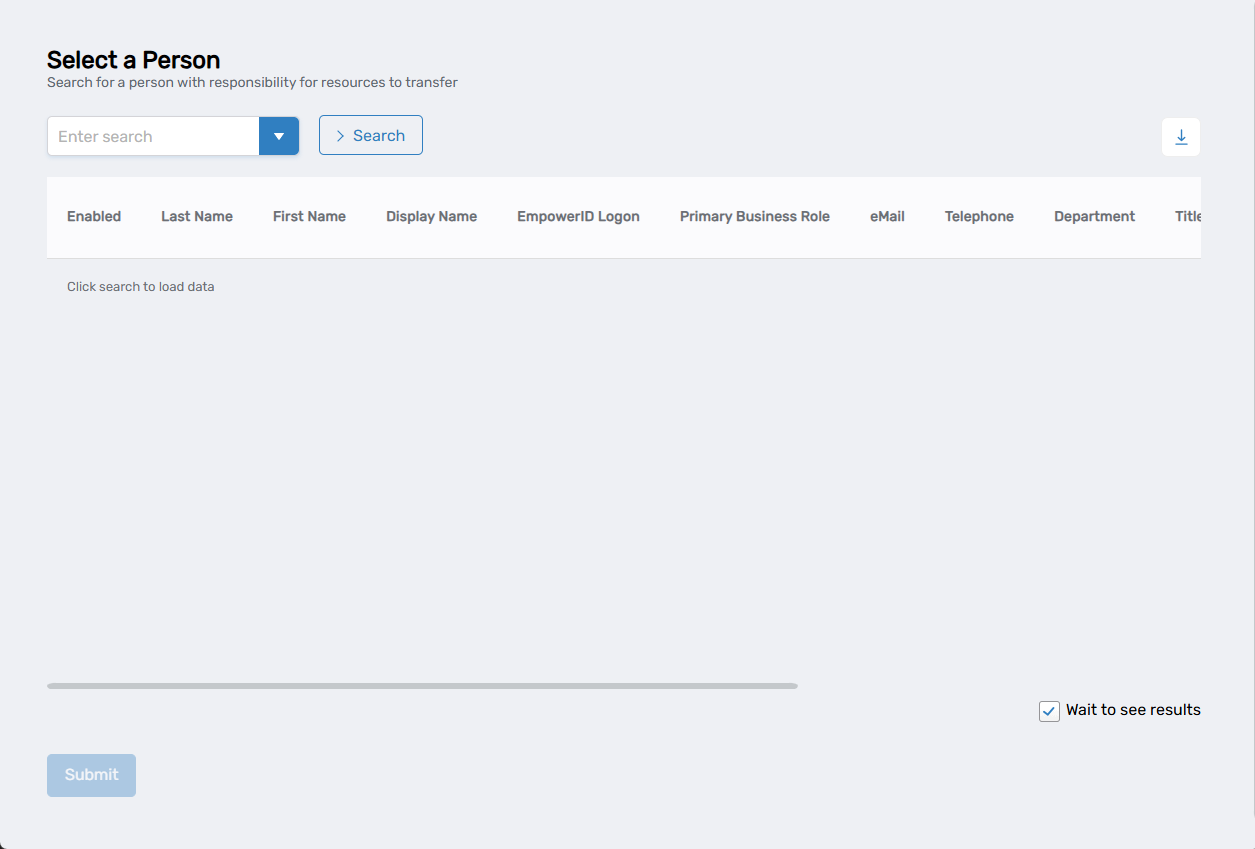The width and height of the screenshot is (1255, 849).
Task: Click the checkmark in the results checkbox
Action: (x=1048, y=710)
